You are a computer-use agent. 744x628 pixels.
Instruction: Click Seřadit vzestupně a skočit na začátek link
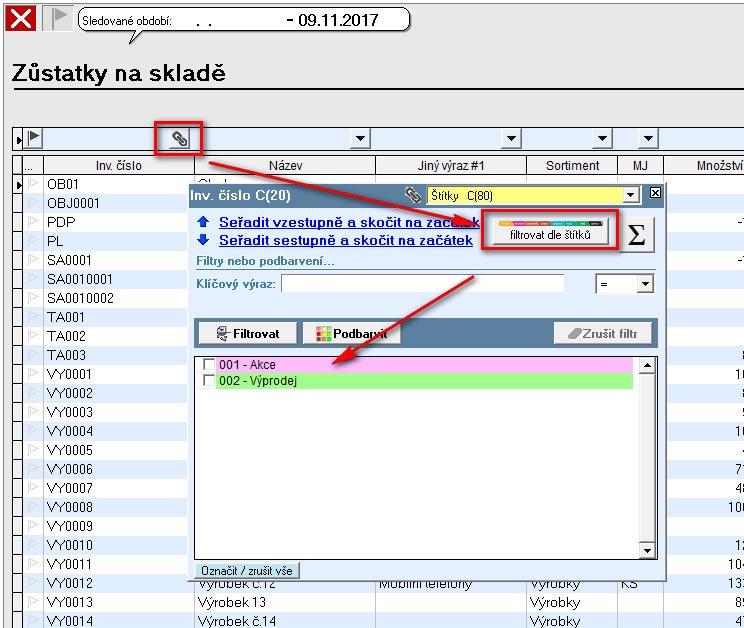(x=349, y=222)
